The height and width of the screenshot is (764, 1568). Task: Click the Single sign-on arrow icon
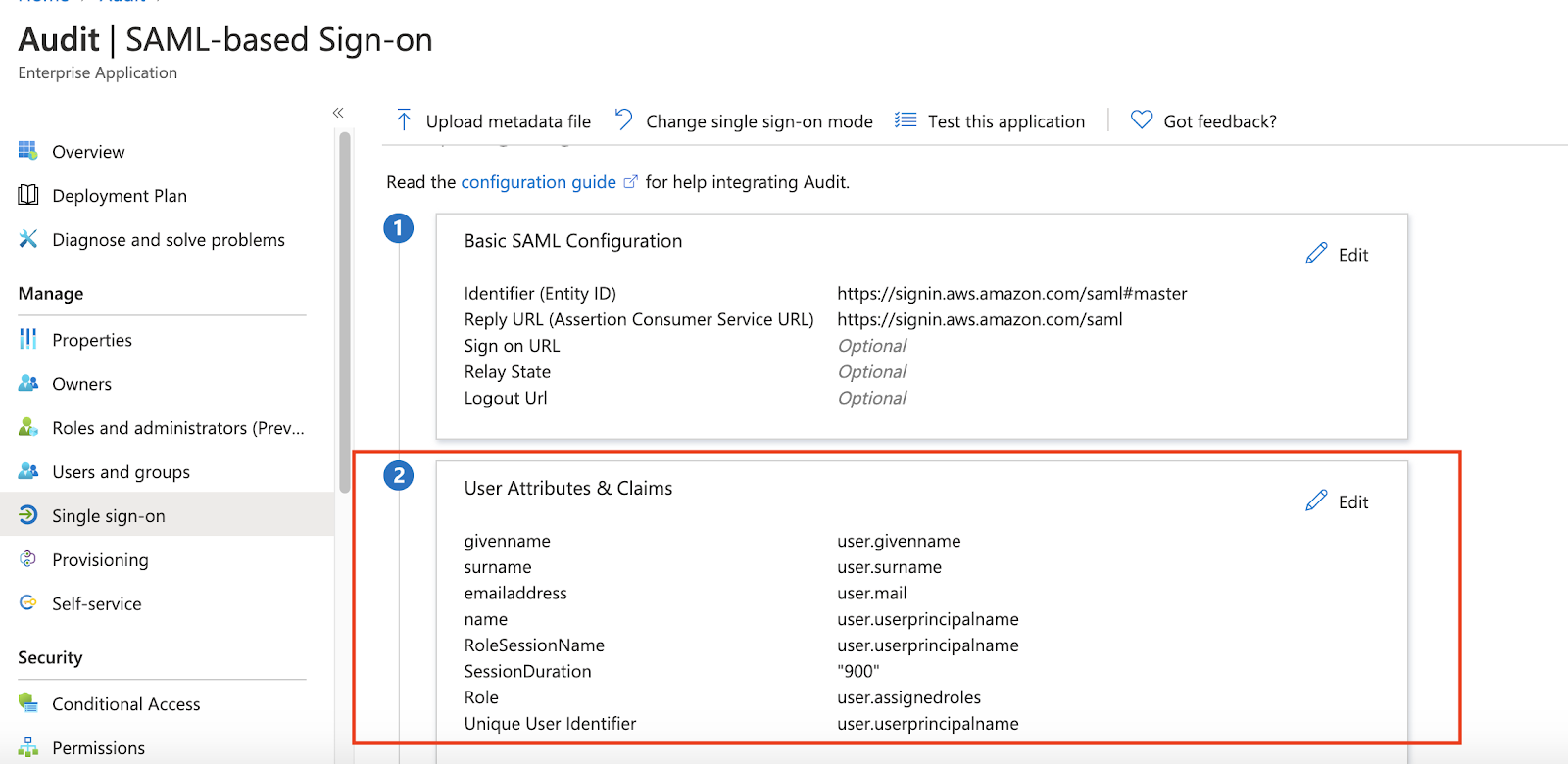pos(28,515)
